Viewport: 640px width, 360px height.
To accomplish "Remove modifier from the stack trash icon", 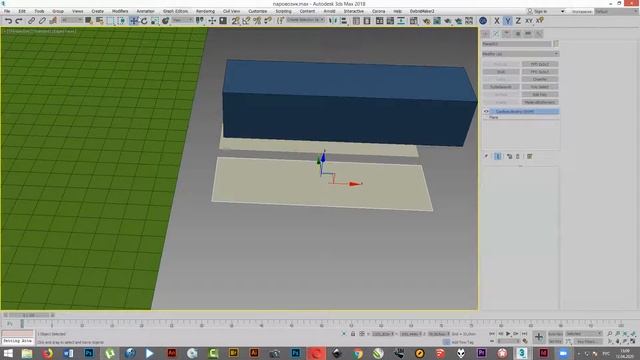I will 518,156.
